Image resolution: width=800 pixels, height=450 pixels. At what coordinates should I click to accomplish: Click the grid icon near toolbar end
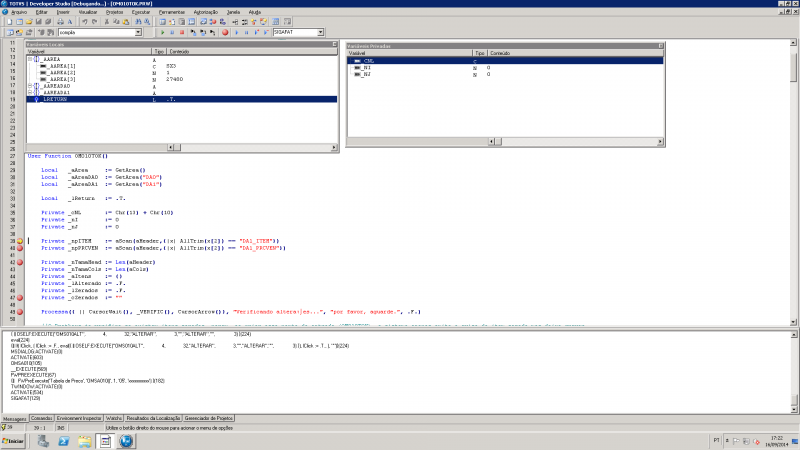point(276,22)
